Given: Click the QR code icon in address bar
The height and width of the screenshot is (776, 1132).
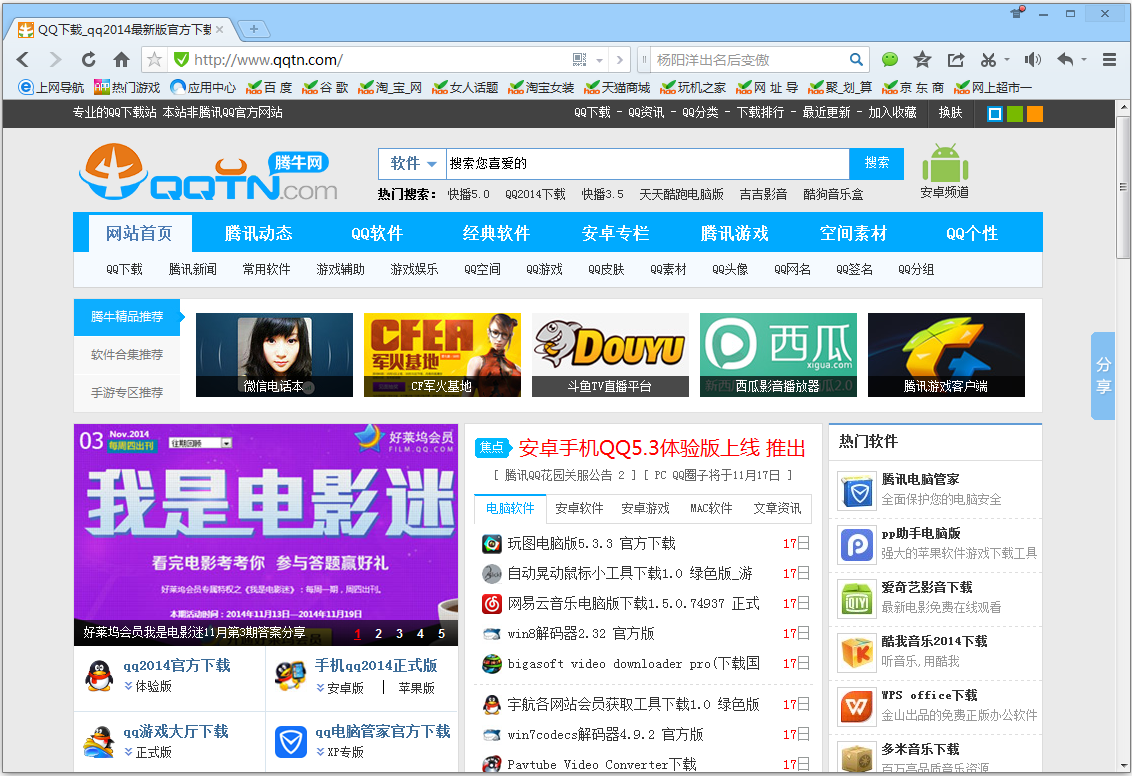Looking at the screenshot, I should point(580,60).
